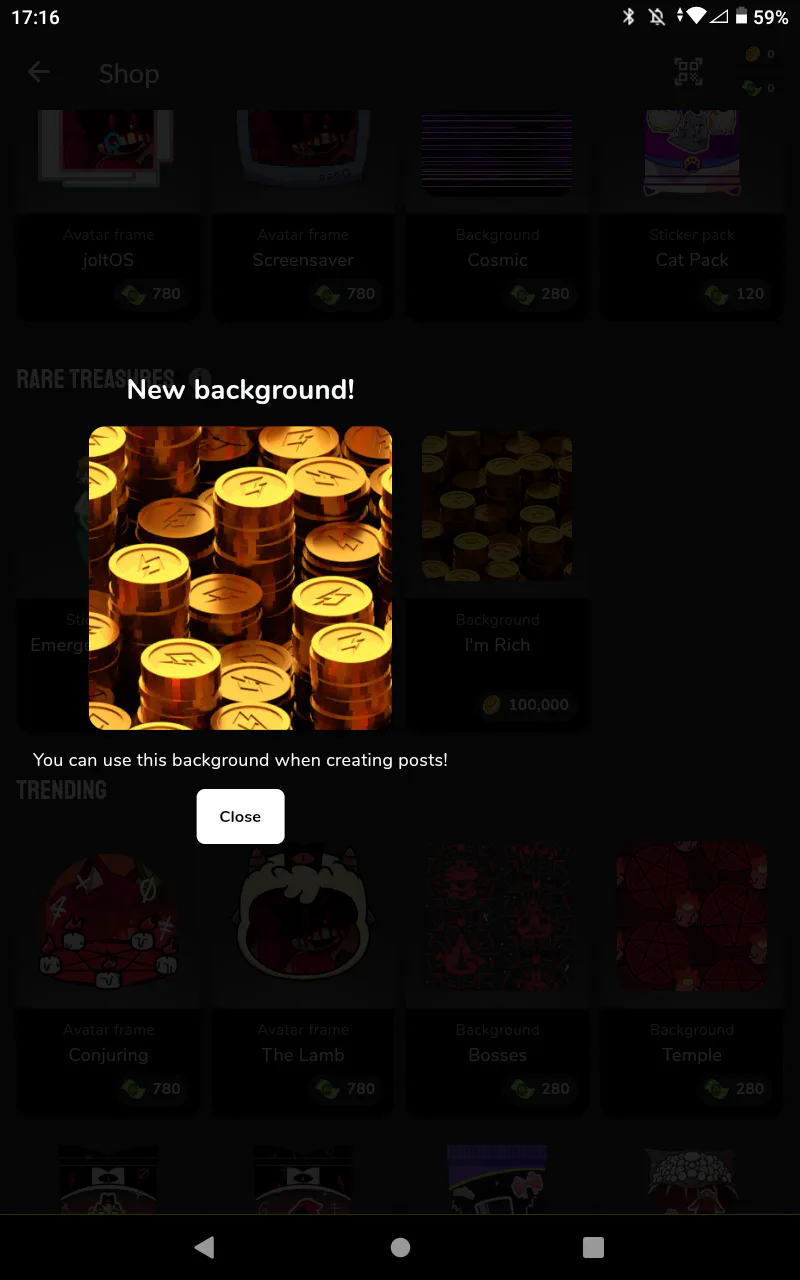Image resolution: width=800 pixels, height=1280 pixels.
Task: Select the Temple background item
Action: 692,970
